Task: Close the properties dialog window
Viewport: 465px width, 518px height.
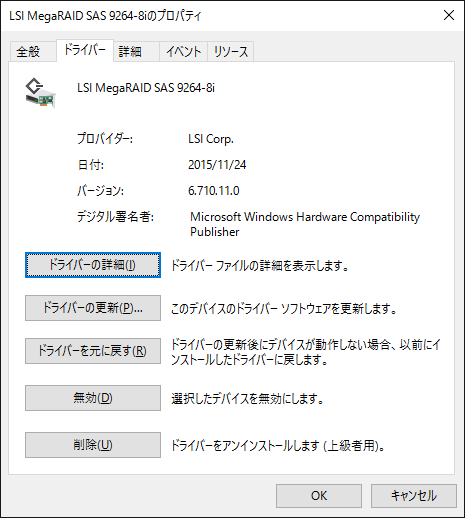Action: [449, 15]
